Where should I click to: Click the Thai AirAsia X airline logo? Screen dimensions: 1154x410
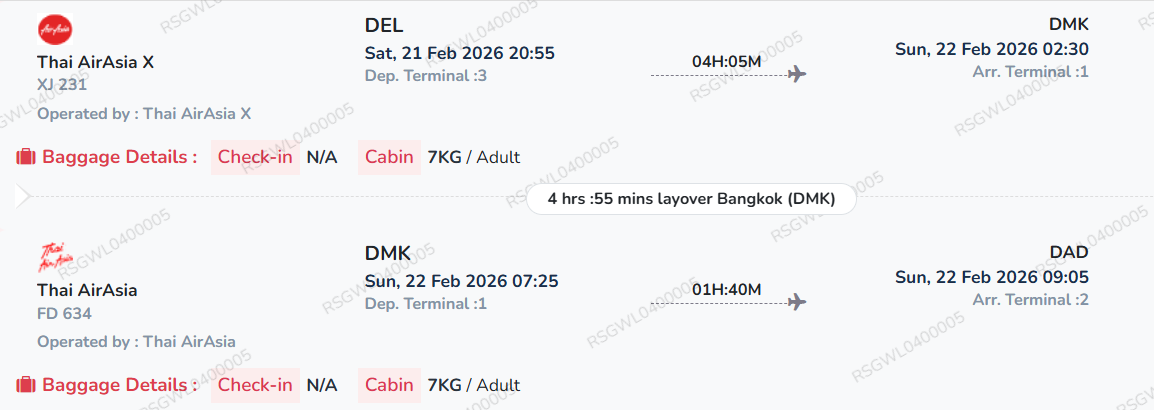click(56, 28)
